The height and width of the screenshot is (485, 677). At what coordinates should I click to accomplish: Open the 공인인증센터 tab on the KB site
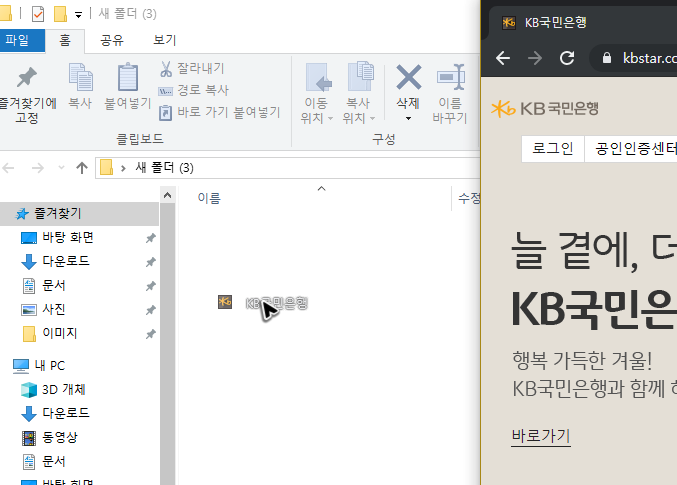[631, 149]
